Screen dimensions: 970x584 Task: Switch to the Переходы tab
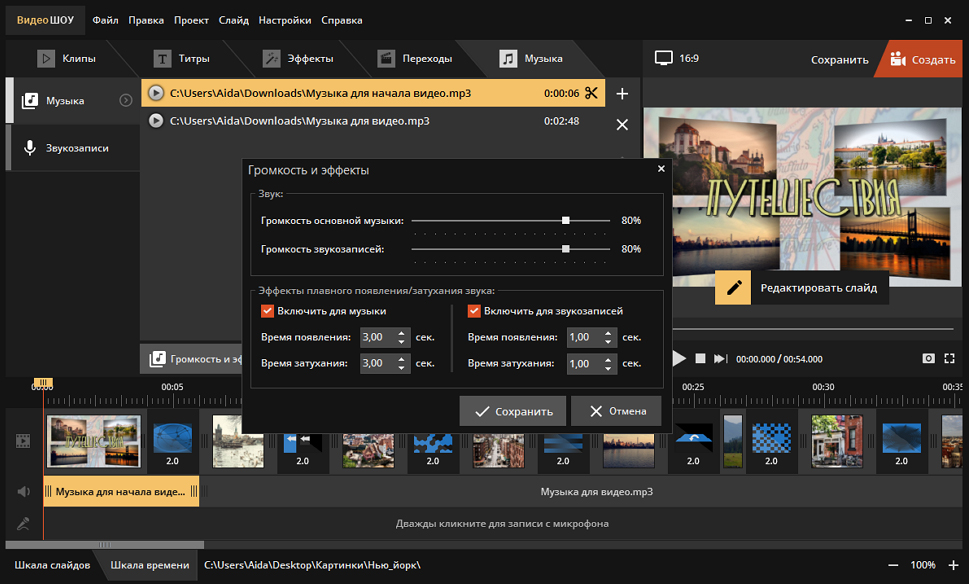click(x=415, y=58)
